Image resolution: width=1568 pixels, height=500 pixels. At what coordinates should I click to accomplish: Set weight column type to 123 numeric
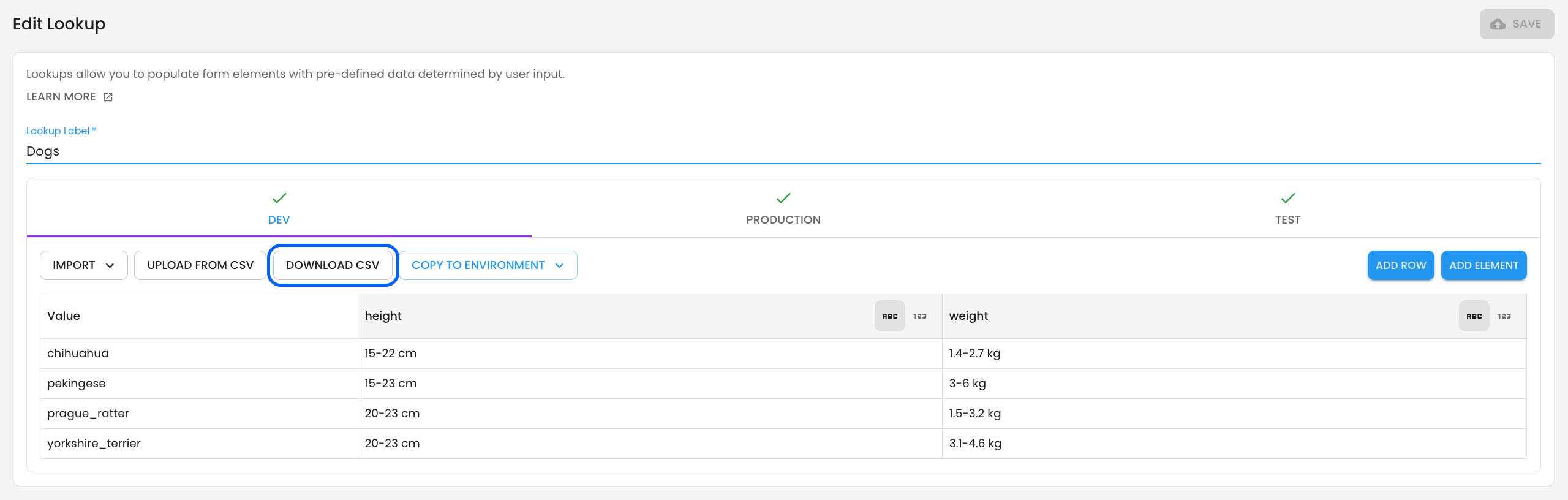pos(1504,316)
